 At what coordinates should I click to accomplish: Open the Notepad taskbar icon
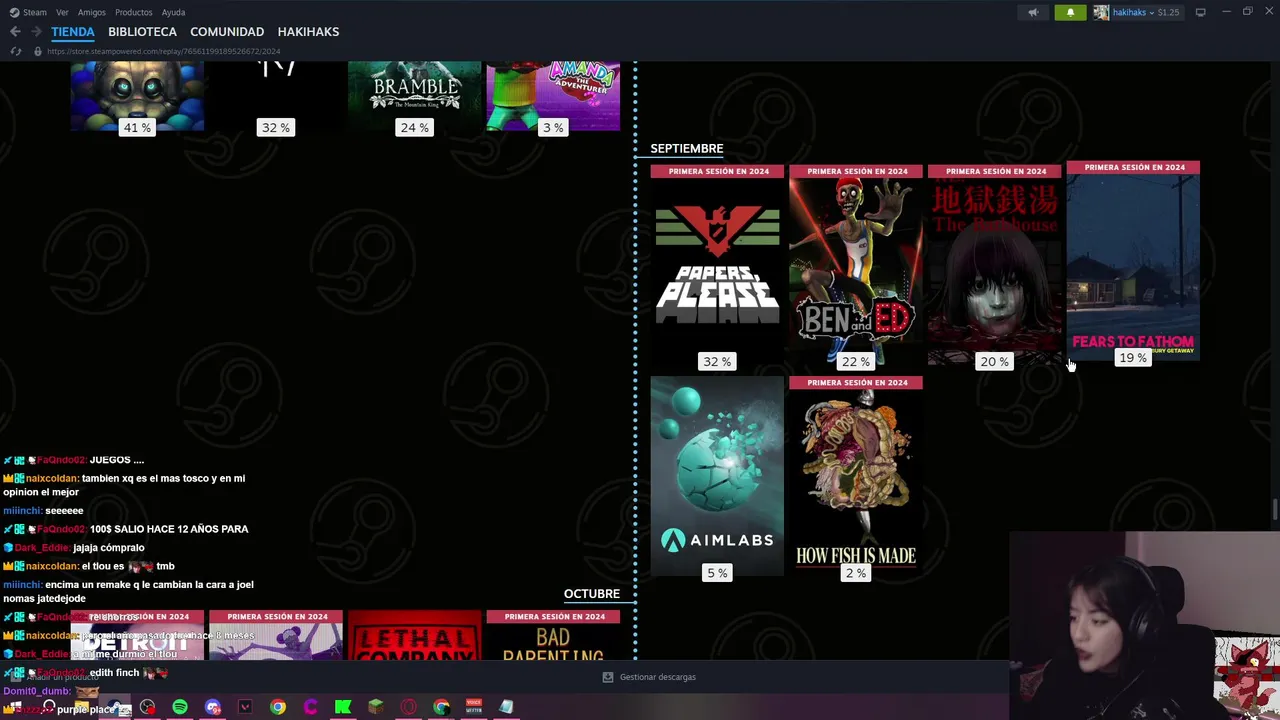click(x=506, y=707)
